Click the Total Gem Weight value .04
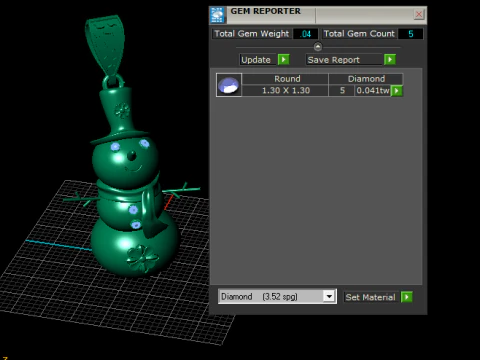Screen dimensions: 480x360 coord(305,34)
